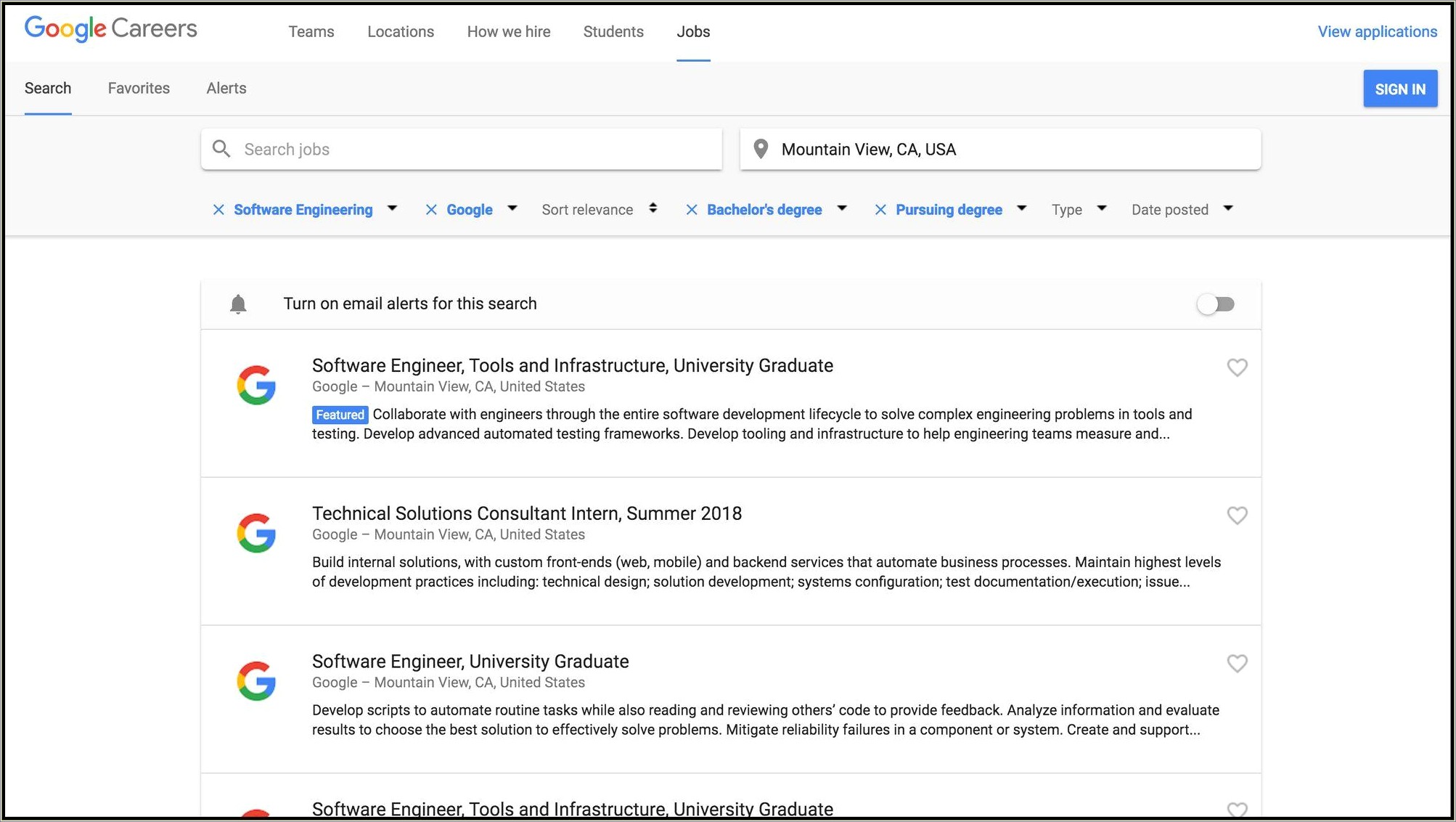Select the Favorites tab in search area
1456x822 pixels.
point(139,88)
